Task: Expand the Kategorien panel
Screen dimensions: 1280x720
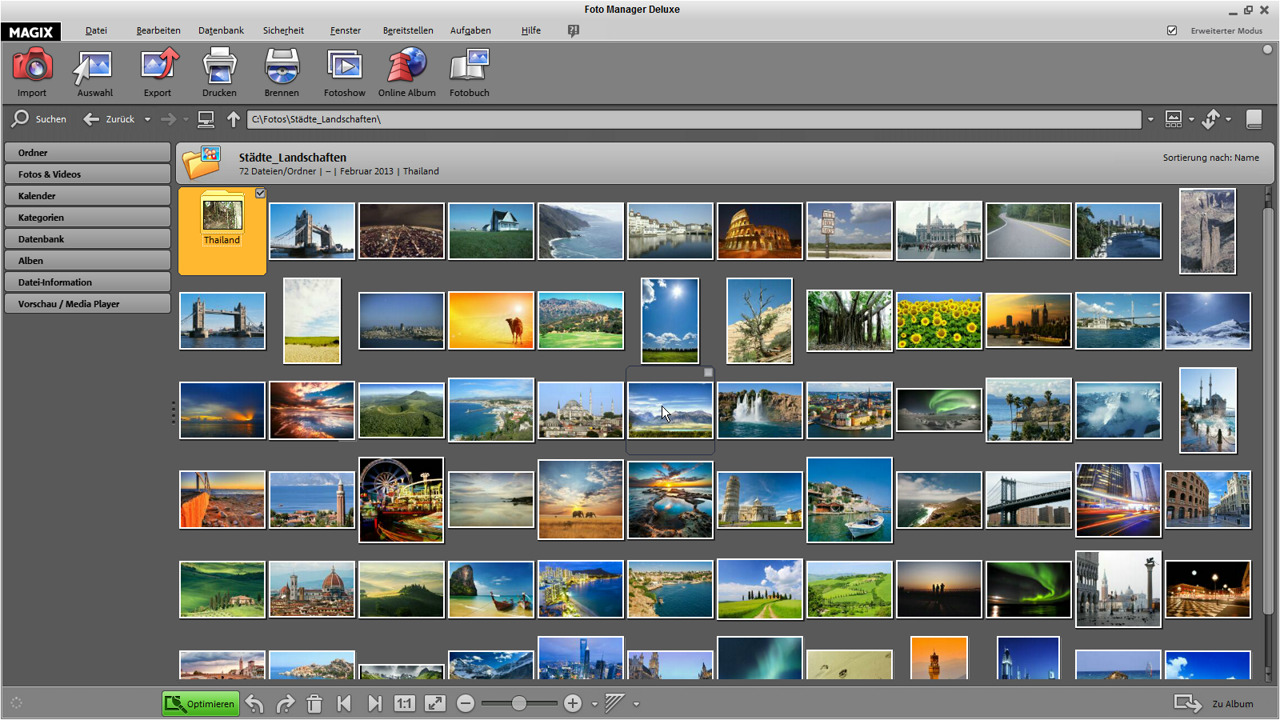Action: [87, 217]
